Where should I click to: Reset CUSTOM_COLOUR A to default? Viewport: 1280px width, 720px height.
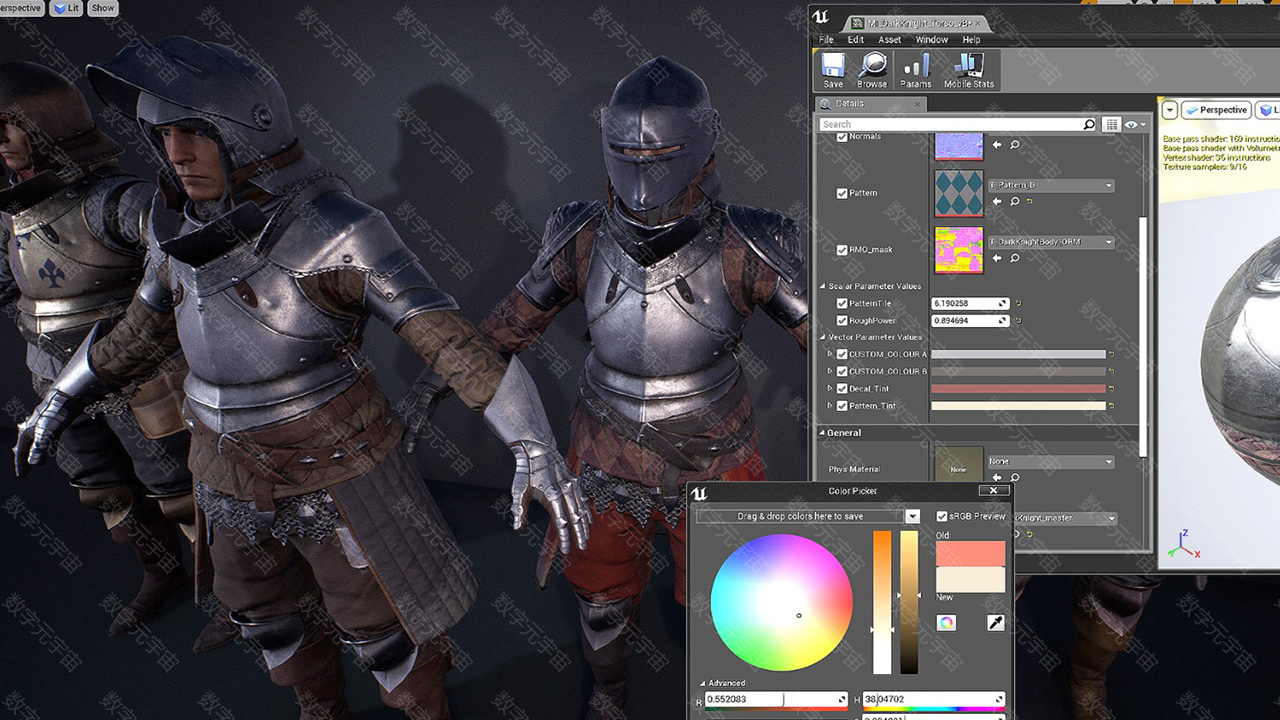pyautogui.click(x=1111, y=354)
